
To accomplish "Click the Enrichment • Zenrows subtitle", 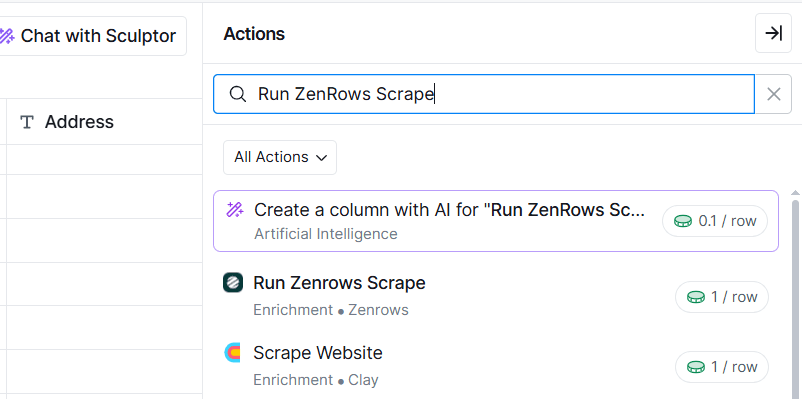I will pos(331,310).
